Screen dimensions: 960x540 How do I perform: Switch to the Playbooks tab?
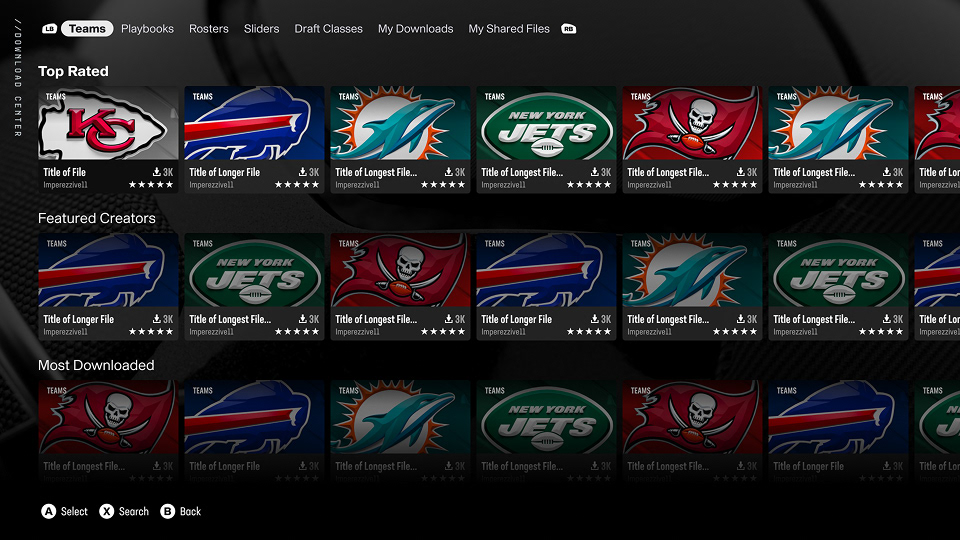pyautogui.click(x=147, y=29)
